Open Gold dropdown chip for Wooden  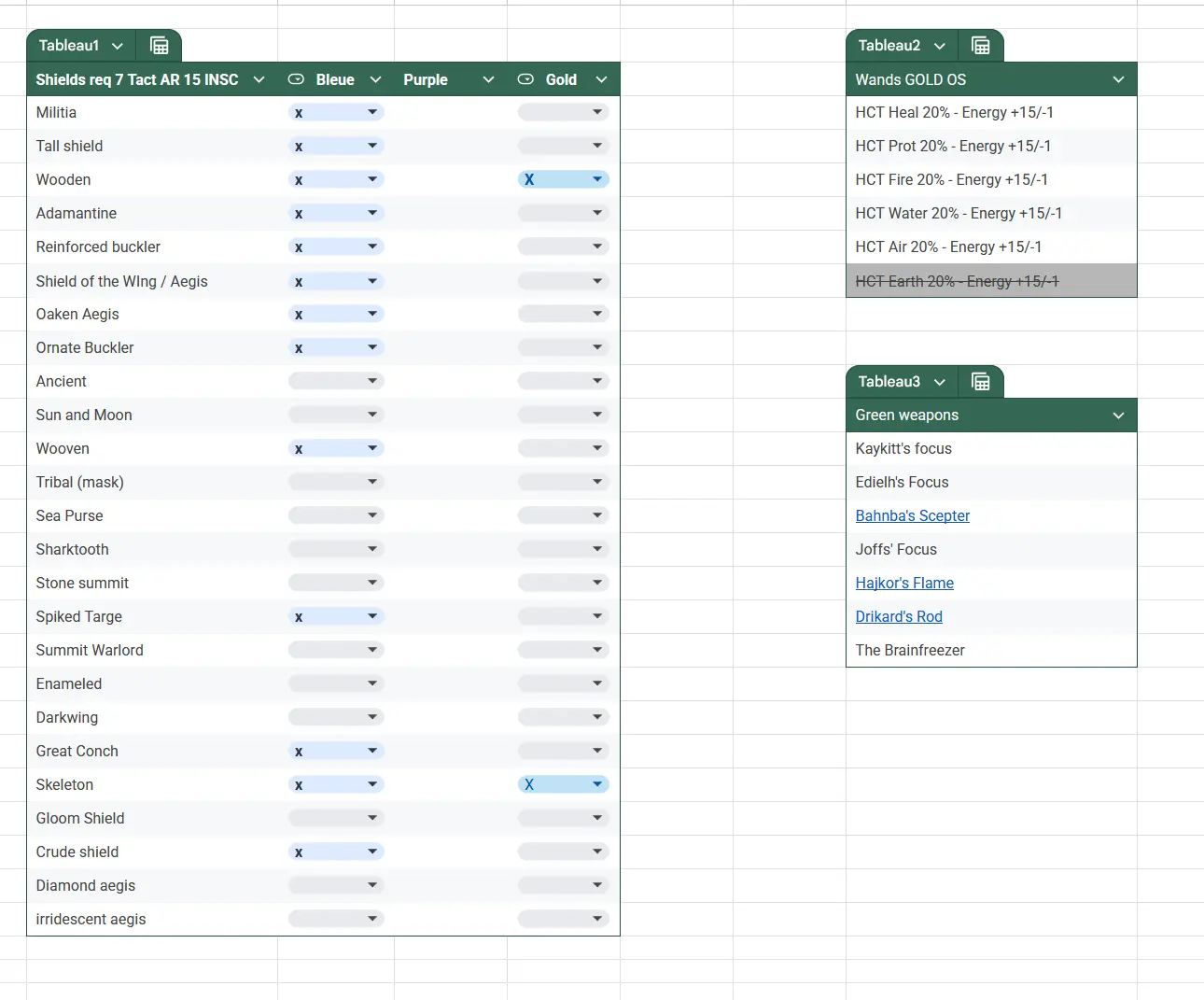click(x=564, y=179)
